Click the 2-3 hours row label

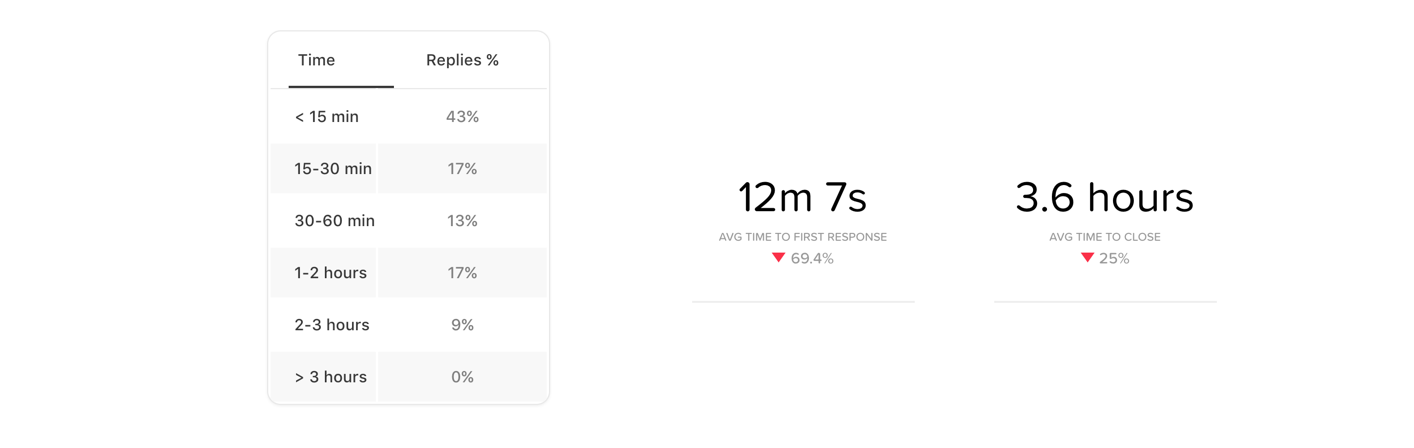click(x=332, y=325)
